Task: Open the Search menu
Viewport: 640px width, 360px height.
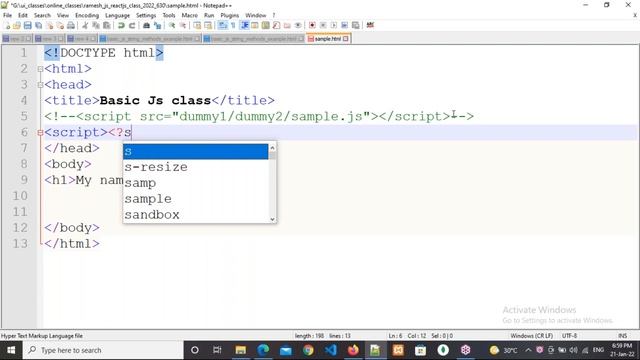Action: (x=42, y=15)
